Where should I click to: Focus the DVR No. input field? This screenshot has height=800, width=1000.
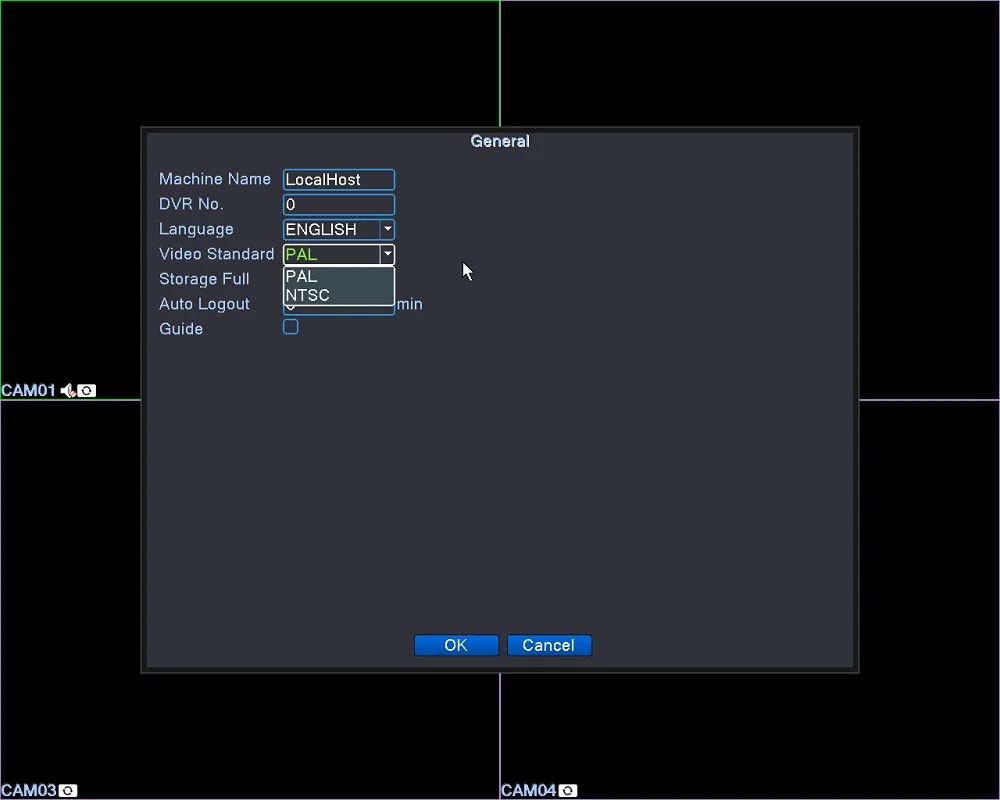pos(339,204)
